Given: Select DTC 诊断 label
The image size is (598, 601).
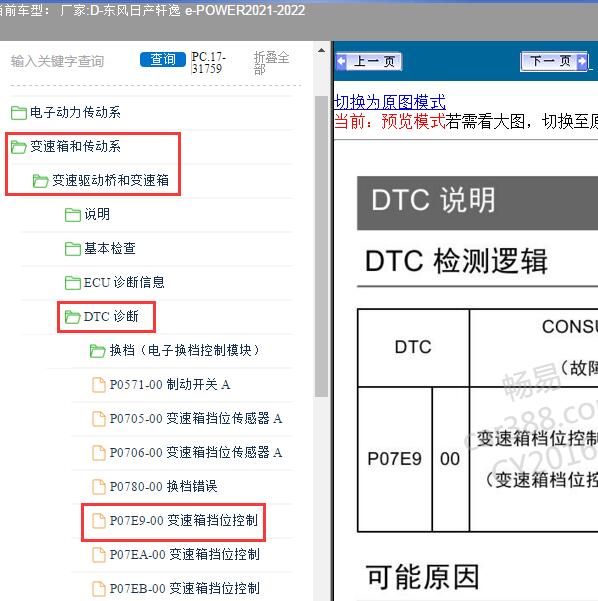Looking at the screenshot, I should (111, 317).
